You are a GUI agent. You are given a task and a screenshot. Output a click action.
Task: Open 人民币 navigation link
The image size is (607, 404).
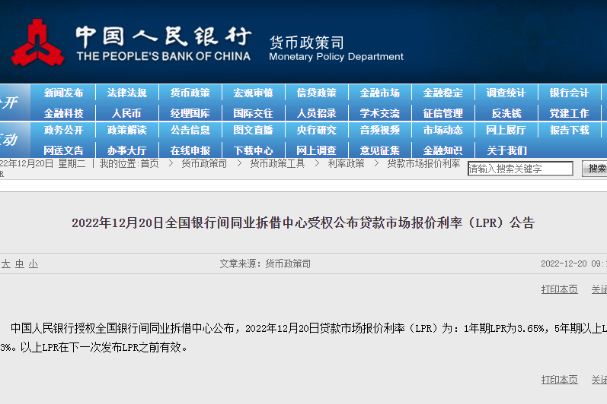pyautogui.click(x=127, y=113)
